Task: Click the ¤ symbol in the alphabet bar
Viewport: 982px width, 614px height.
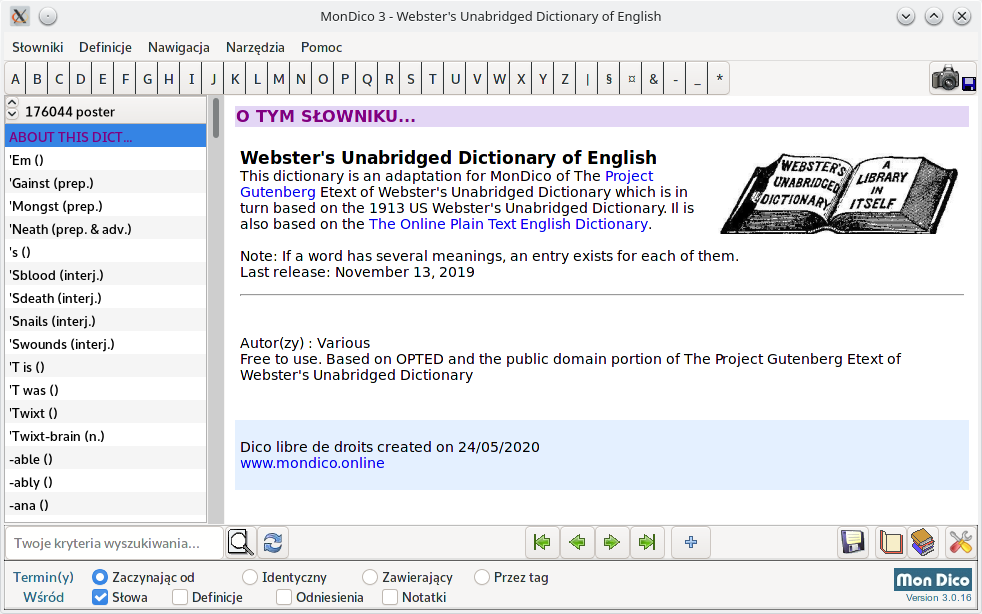Action: click(x=631, y=79)
